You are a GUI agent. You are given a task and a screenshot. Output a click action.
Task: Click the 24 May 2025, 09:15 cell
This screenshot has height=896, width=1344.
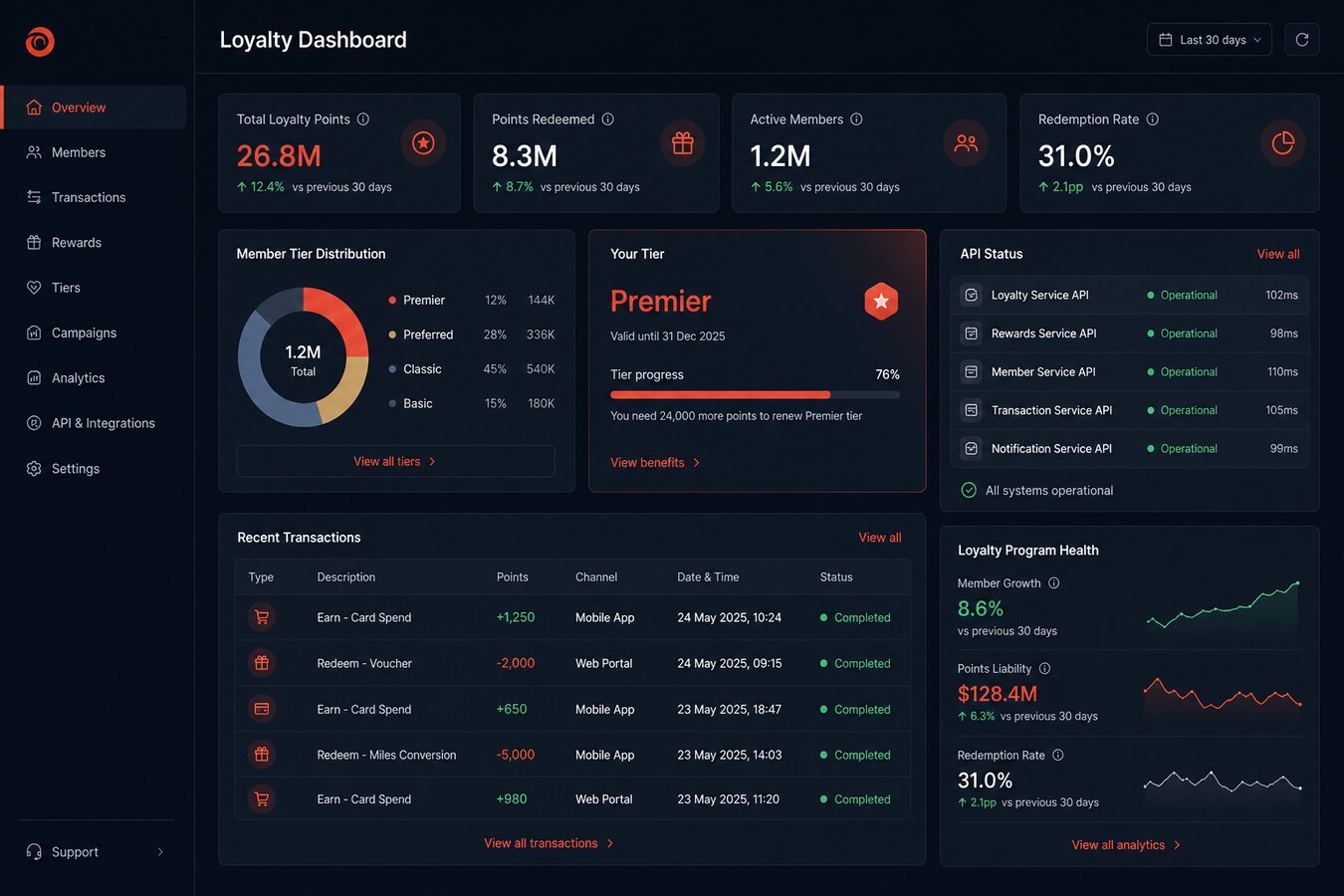pyautogui.click(x=730, y=663)
